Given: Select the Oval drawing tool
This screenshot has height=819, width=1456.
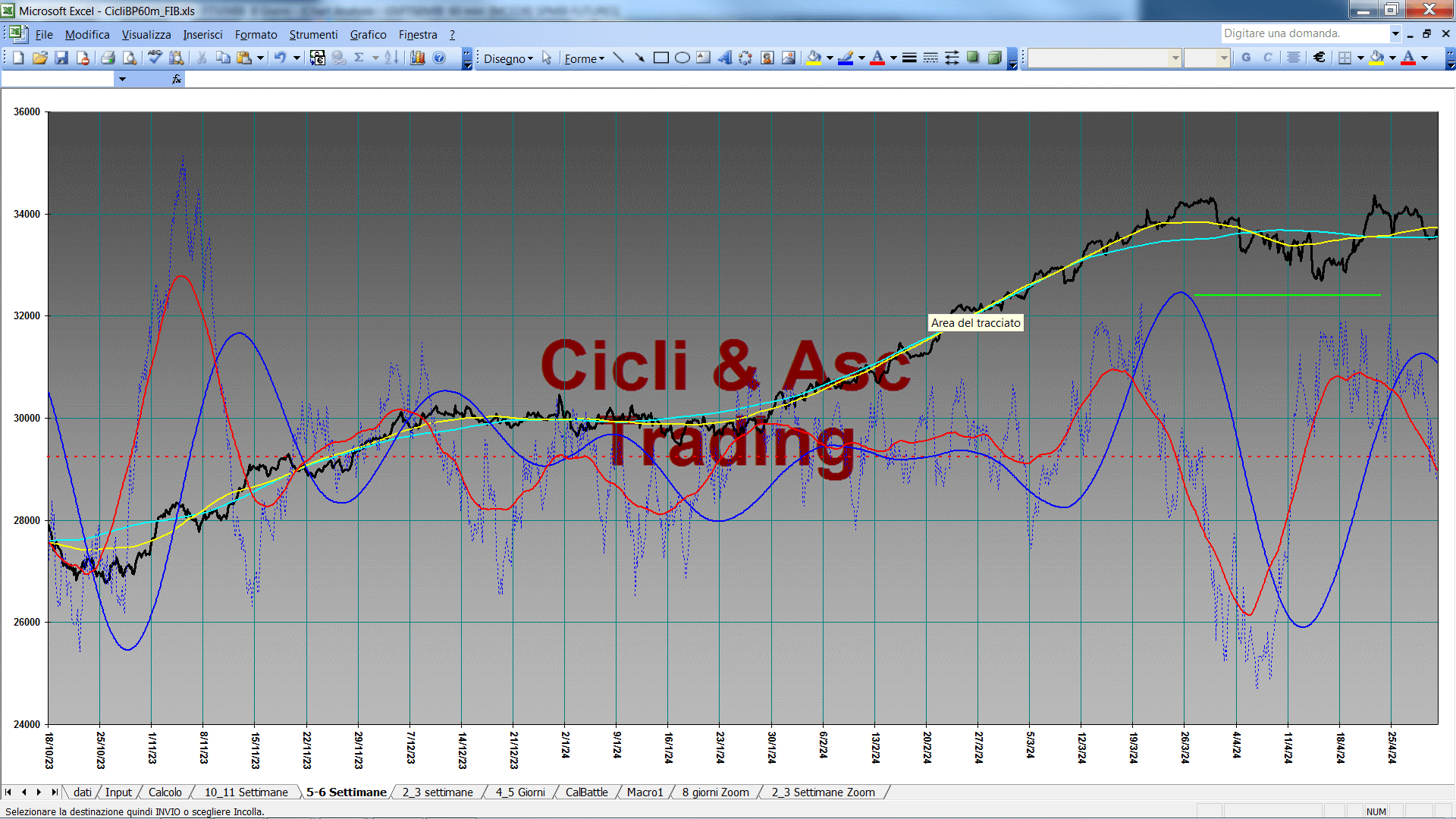Looking at the screenshot, I should tap(682, 58).
